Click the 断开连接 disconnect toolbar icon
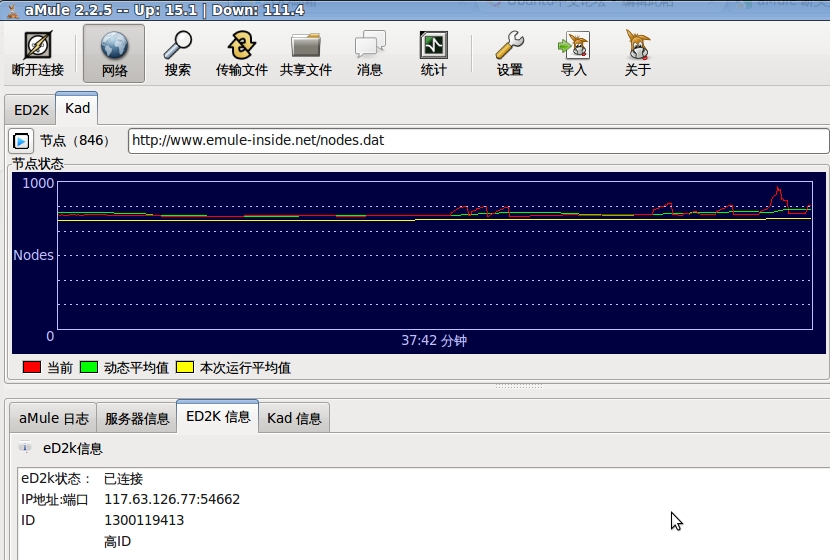 click(x=38, y=53)
